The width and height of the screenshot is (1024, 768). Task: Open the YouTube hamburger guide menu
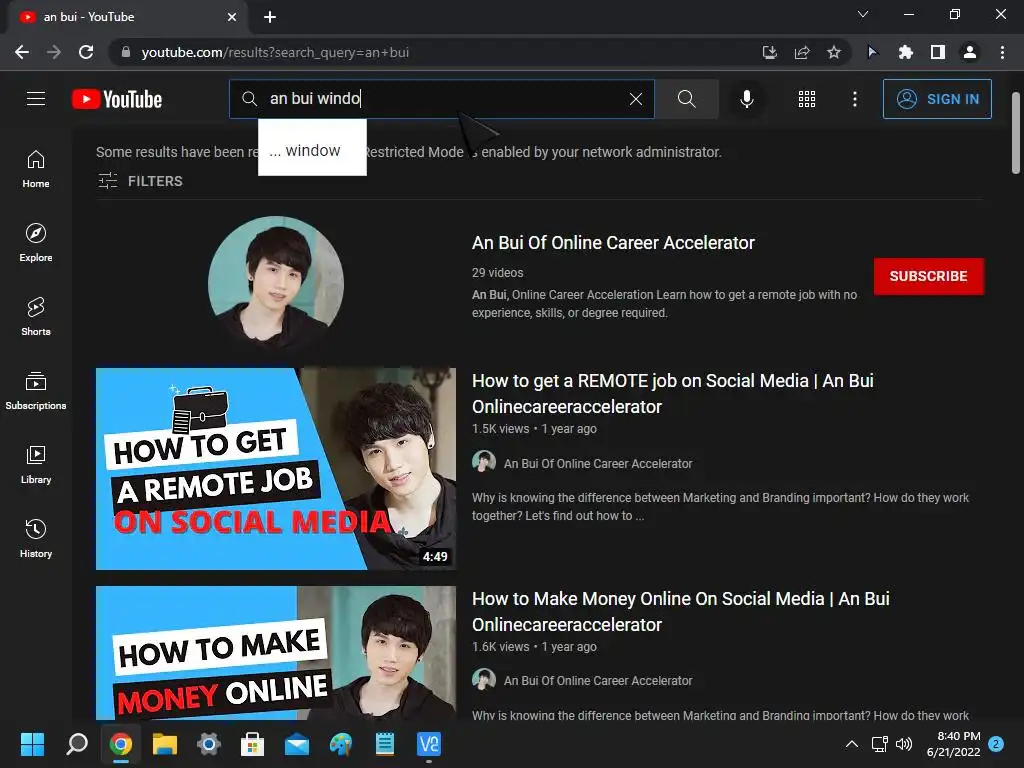pyautogui.click(x=36, y=99)
